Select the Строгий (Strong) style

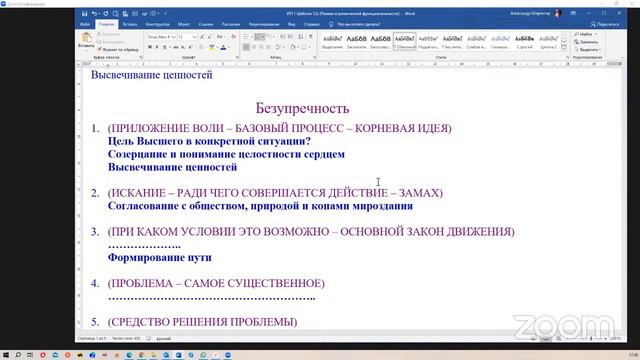point(524,42)
